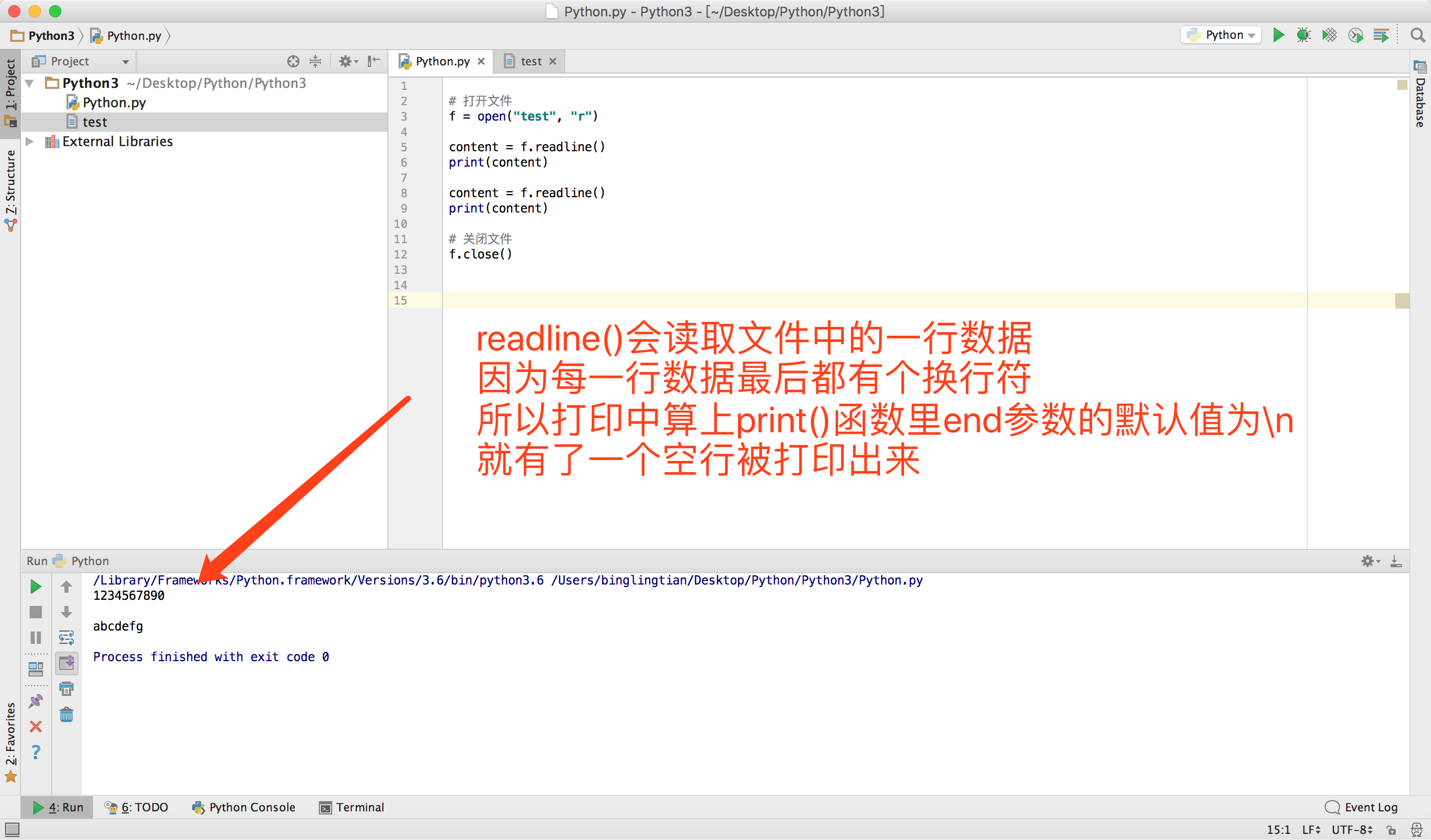This screenshot has height=840, width=1431.
Task: Toggle soft-wrap in Run console
Action: point(66,638)
